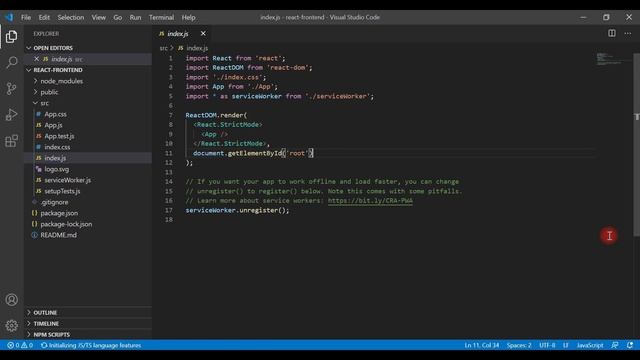Image resolution: width=640 pixels, height=360 pixels.
Task: Open the Edit menu
Action: point(44,17)
